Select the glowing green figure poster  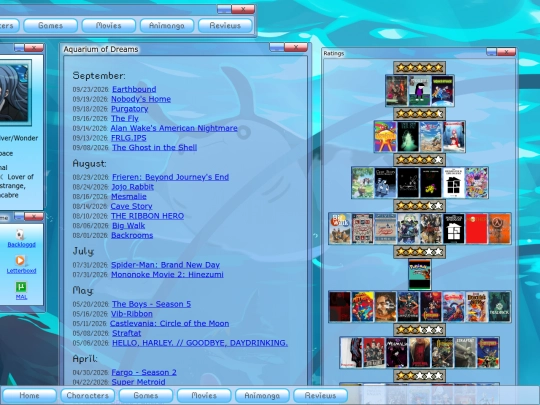(x=408, y=137)
